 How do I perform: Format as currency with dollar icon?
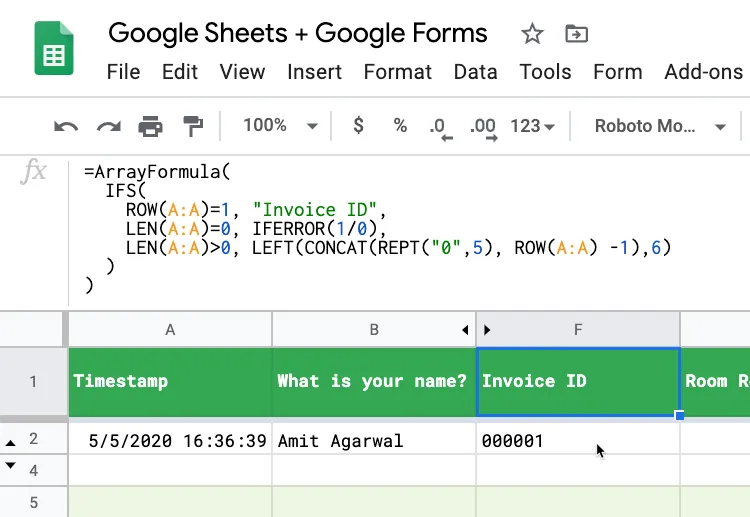(358, 126)
